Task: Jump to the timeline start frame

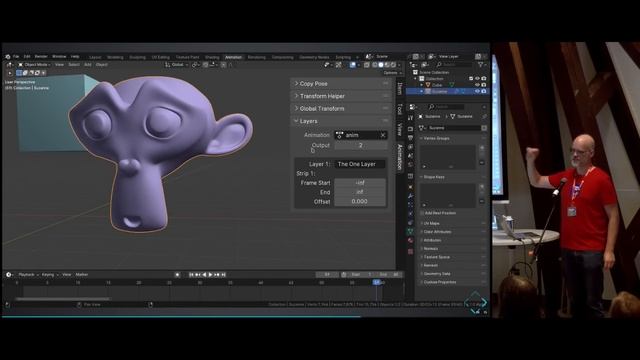Action: [191, 275]
